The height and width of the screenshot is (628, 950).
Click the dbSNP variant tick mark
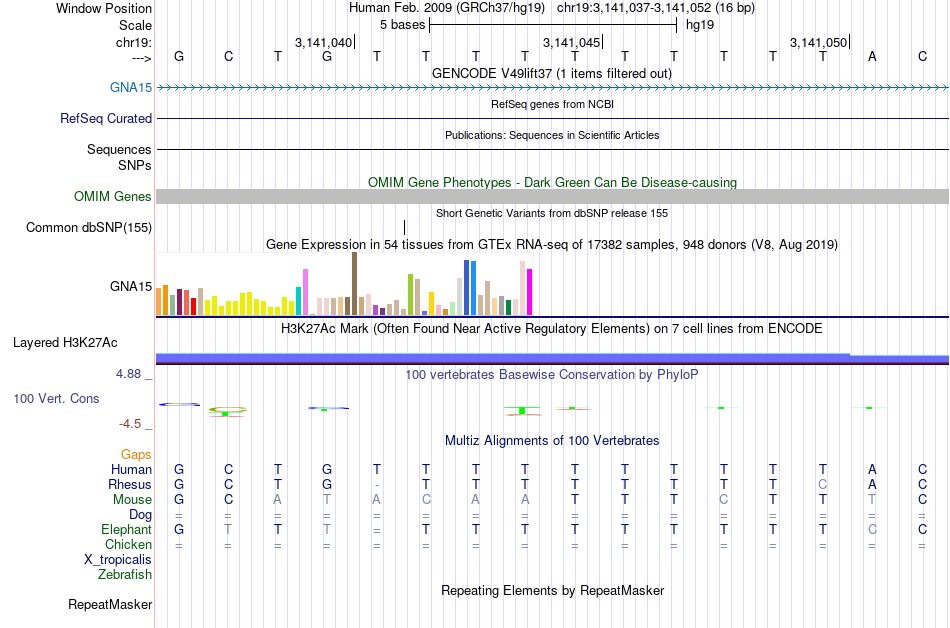(x=405, y=227)
